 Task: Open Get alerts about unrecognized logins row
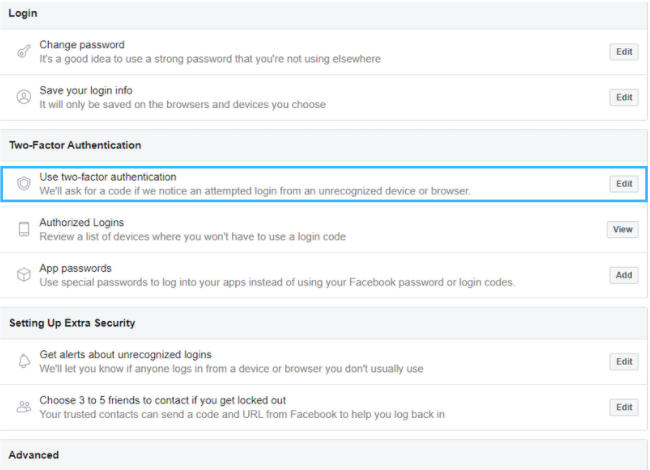tap(324, 361)
